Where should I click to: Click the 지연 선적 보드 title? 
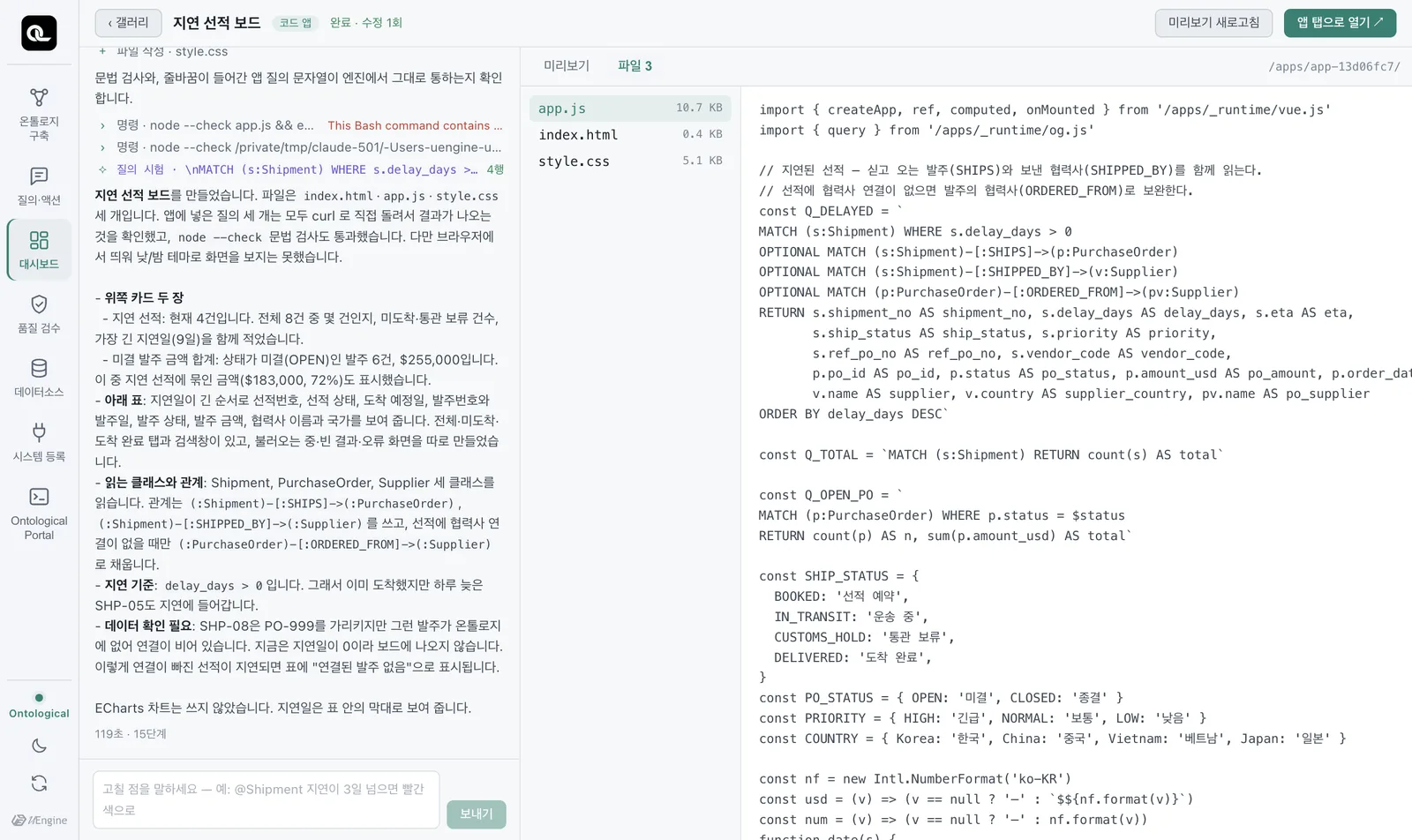point(217,23)
